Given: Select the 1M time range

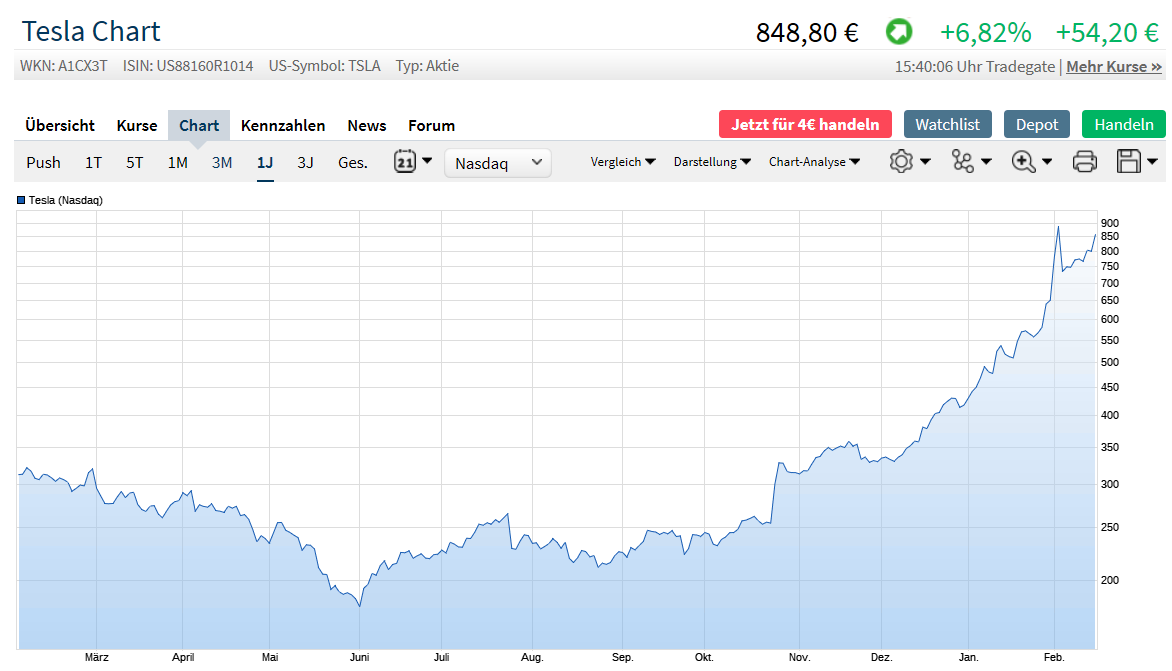Looking at the screenshot, I should tap(177, 162).
